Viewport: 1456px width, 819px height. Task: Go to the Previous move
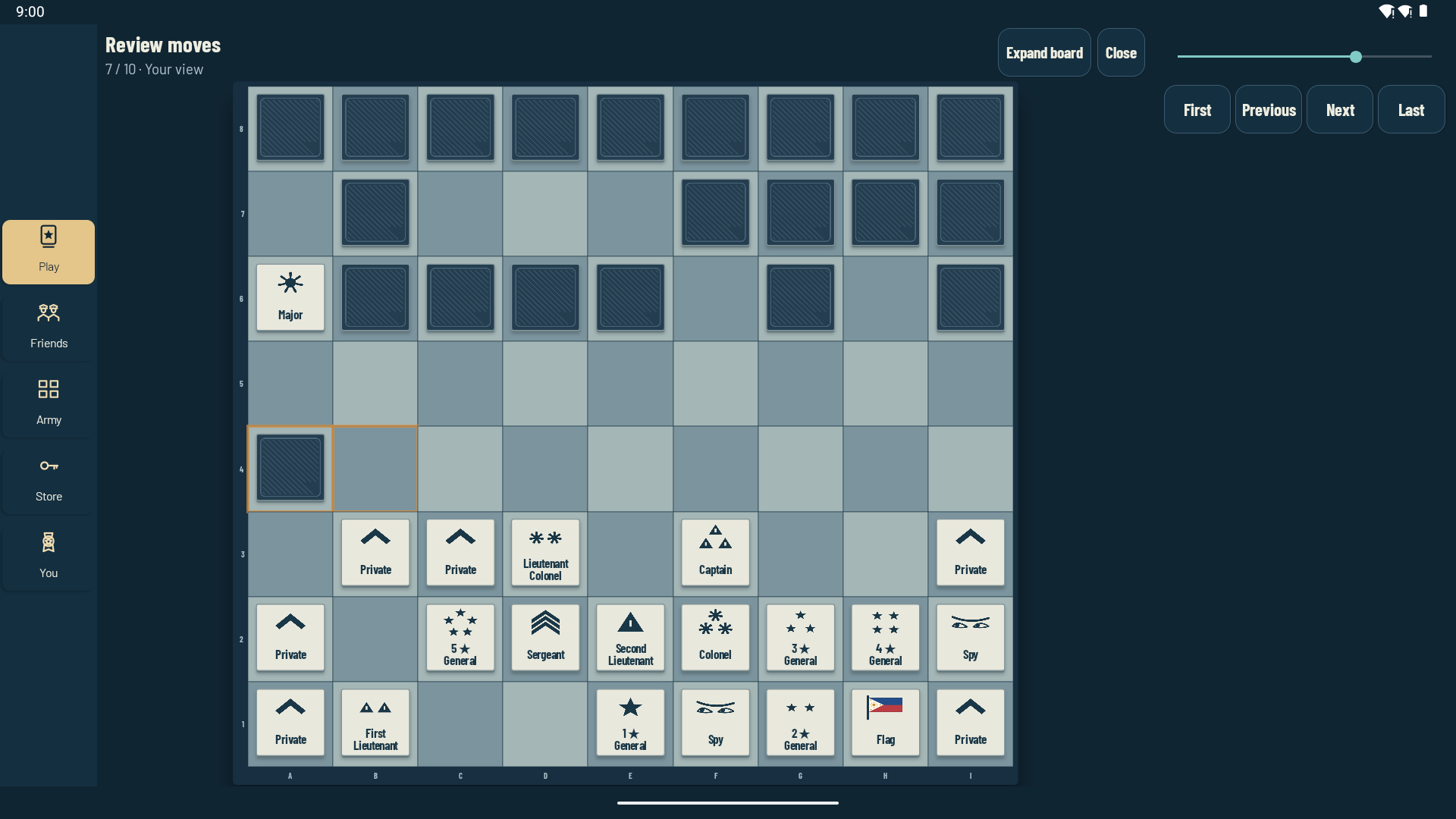tap(1269, 110)
